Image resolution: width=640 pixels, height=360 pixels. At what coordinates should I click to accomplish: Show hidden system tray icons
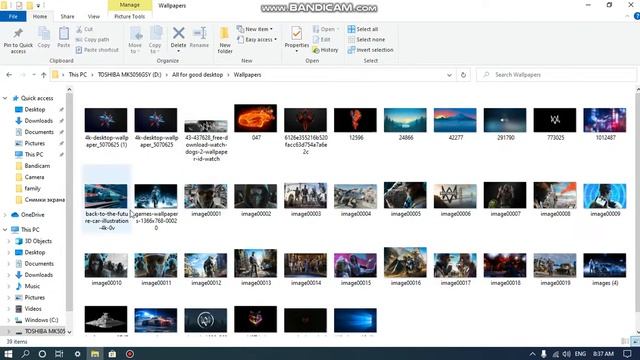coord(532,354)
